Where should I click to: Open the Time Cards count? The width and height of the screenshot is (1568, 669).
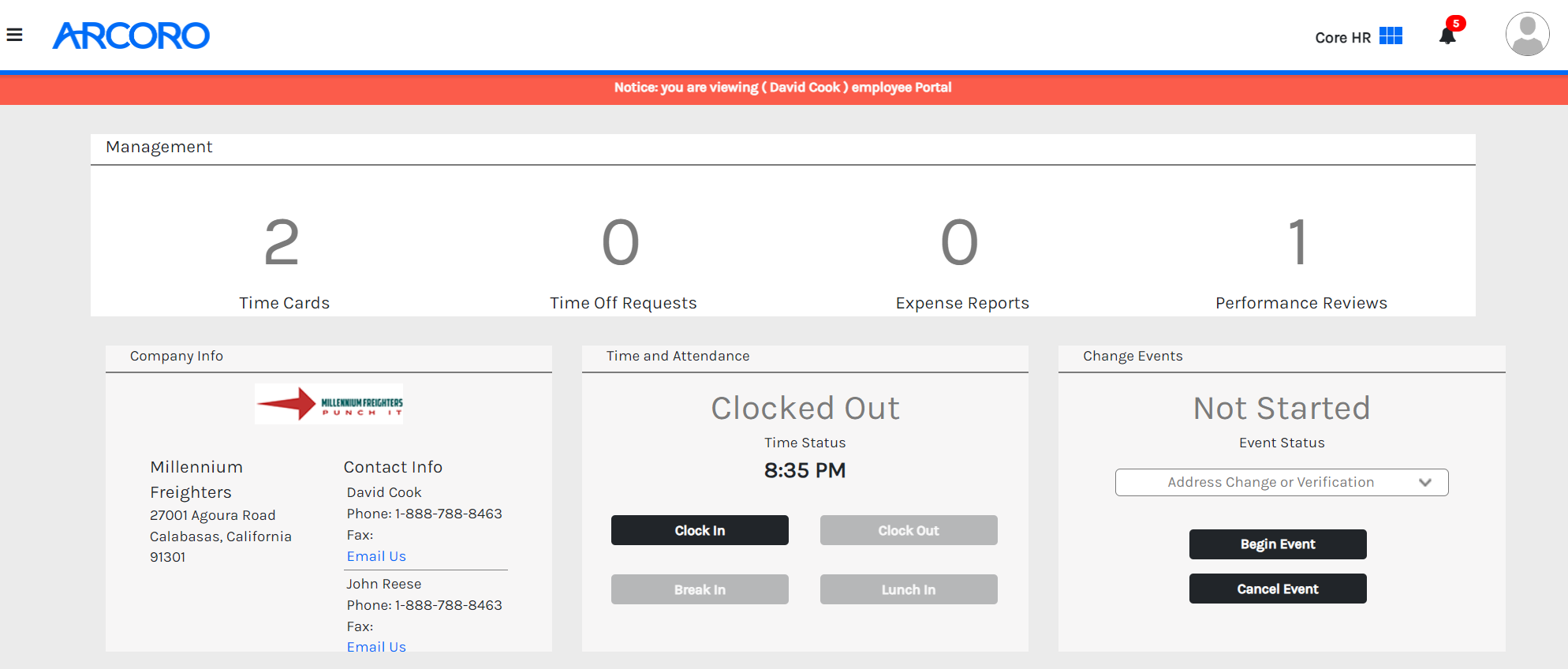pyautogui.click(x=282, y=243)
